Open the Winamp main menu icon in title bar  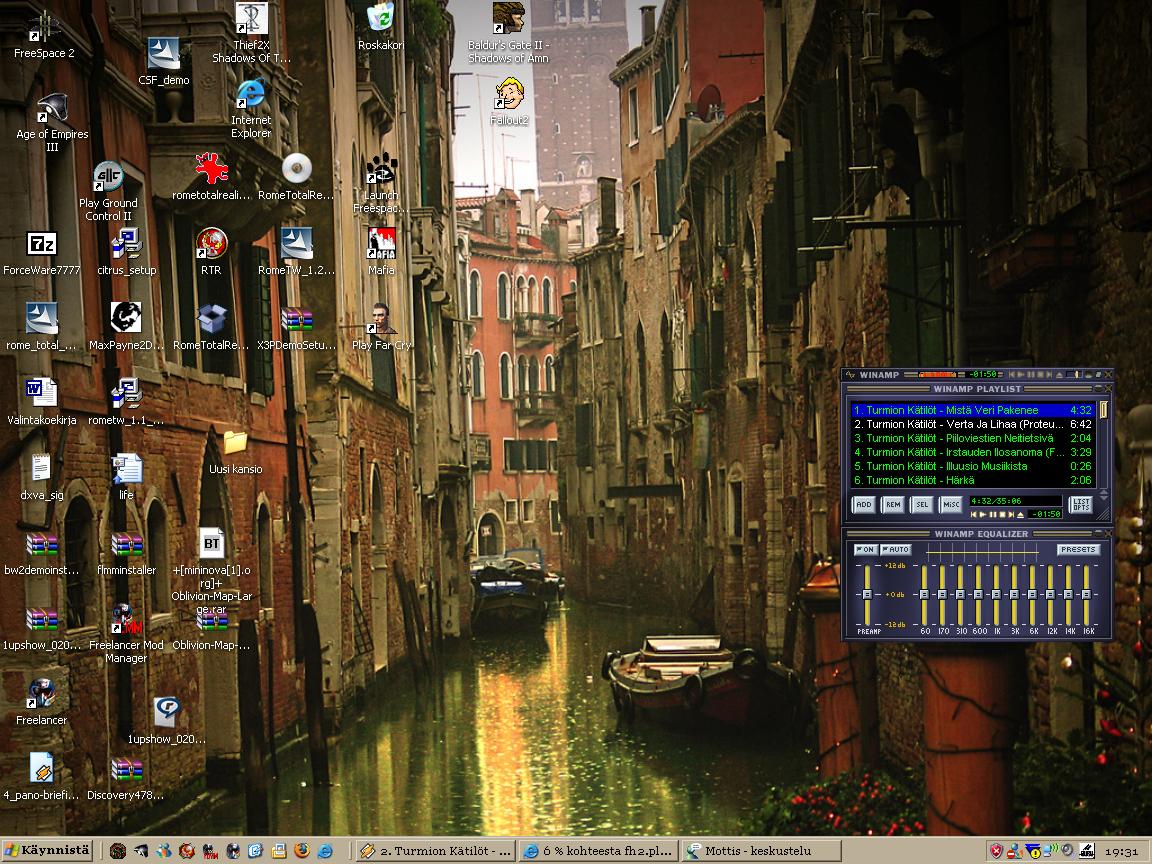pos(849,375)
